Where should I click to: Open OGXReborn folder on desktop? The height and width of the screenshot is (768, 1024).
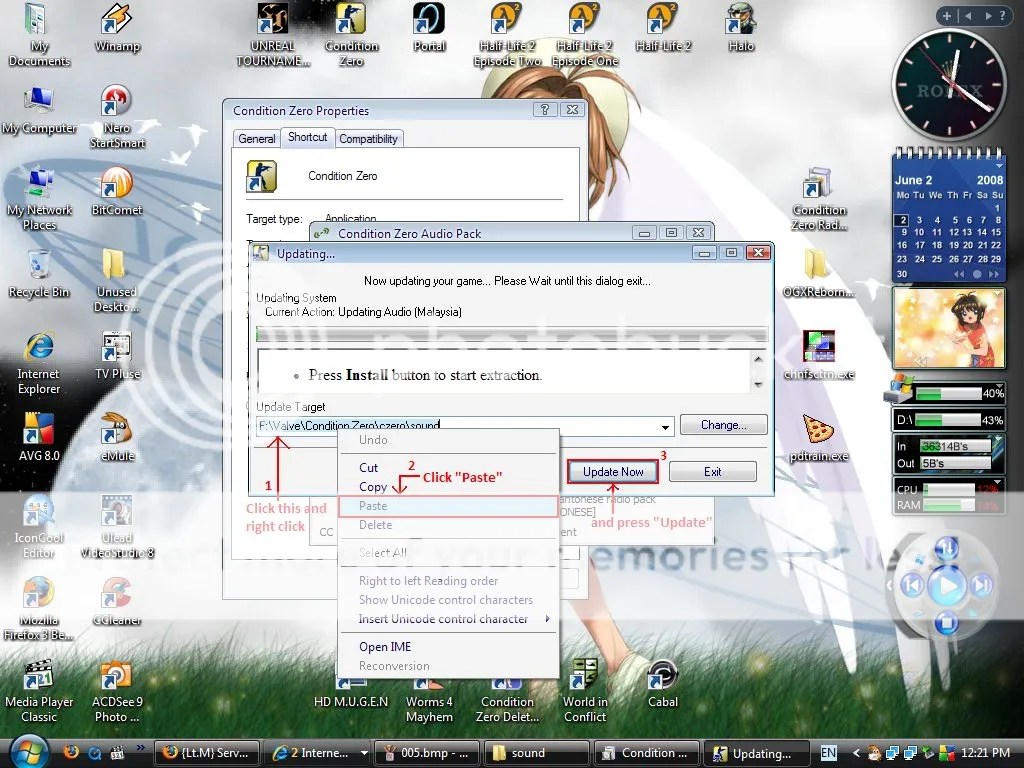tap(819, 274)
